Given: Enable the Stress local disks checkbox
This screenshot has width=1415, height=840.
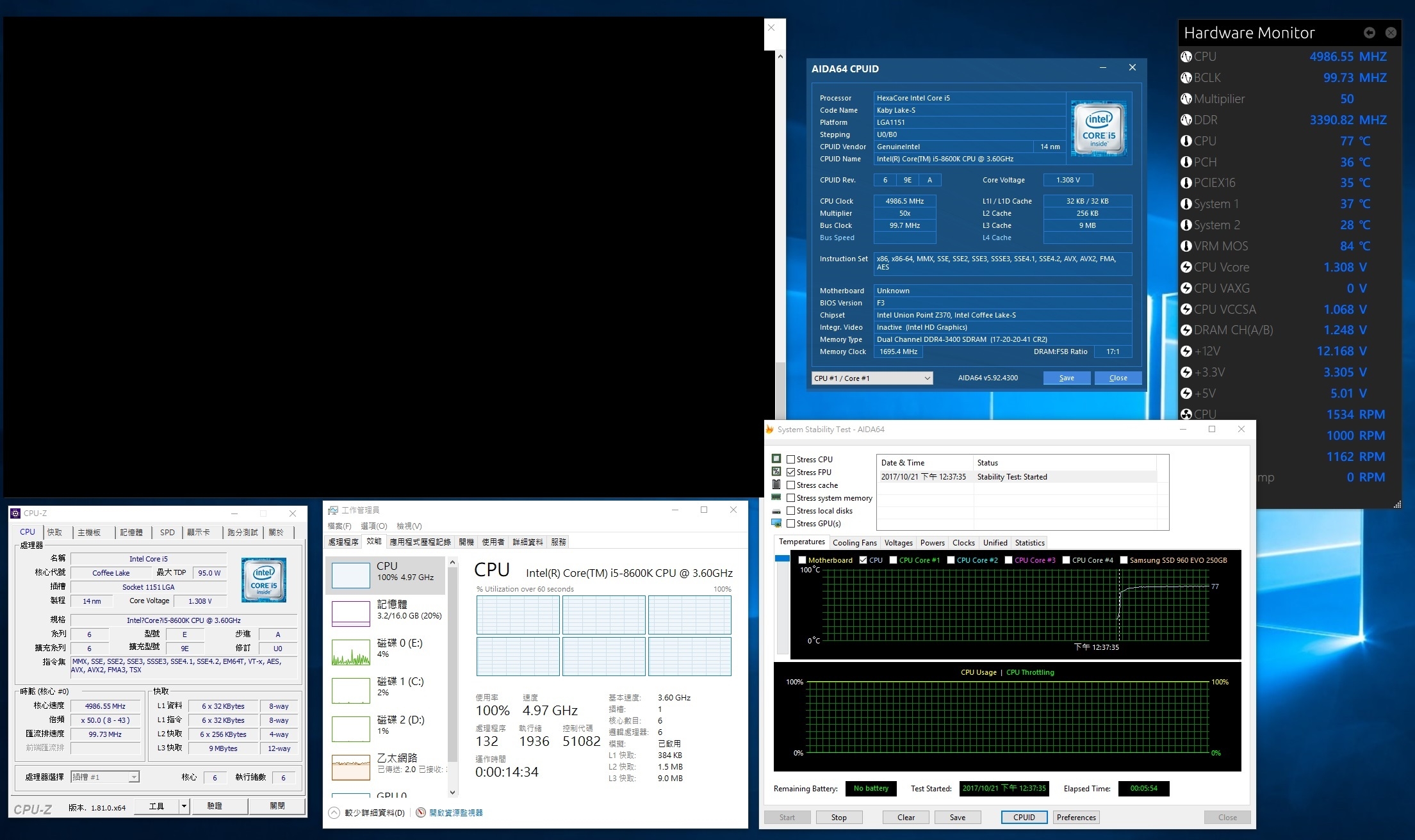Looking at the screenshot, I should click(791, 510).
